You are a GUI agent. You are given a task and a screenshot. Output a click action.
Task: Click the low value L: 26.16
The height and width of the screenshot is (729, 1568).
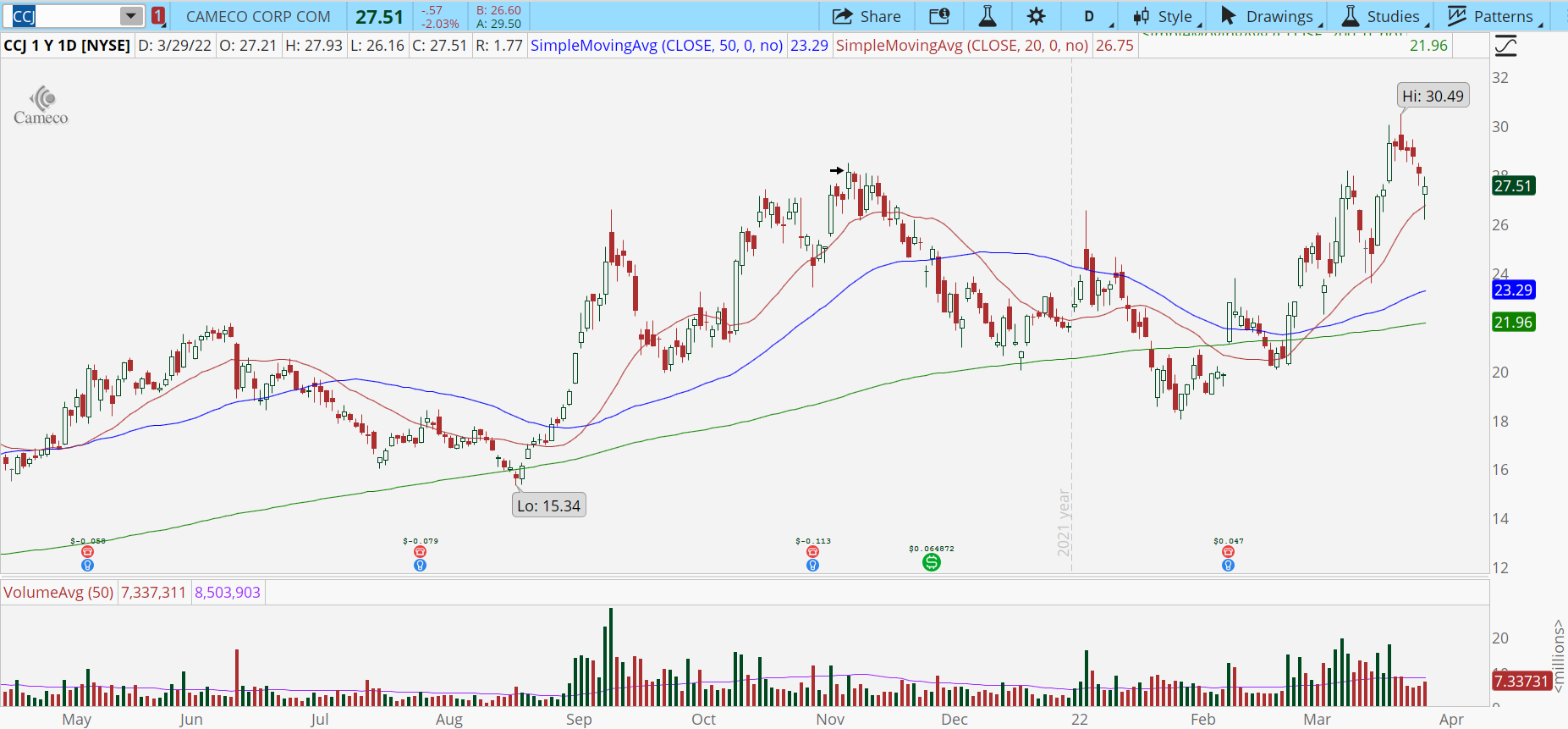coord(377,46)
